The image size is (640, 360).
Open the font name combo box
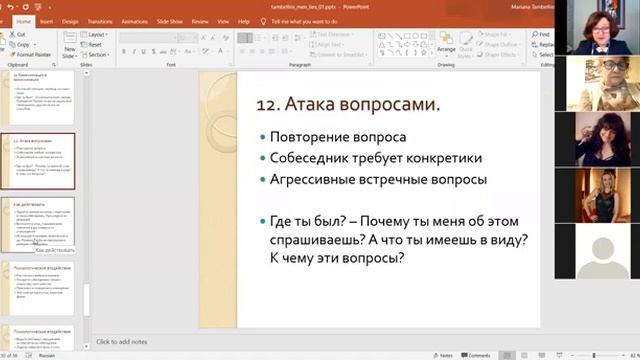pos(149,38)
